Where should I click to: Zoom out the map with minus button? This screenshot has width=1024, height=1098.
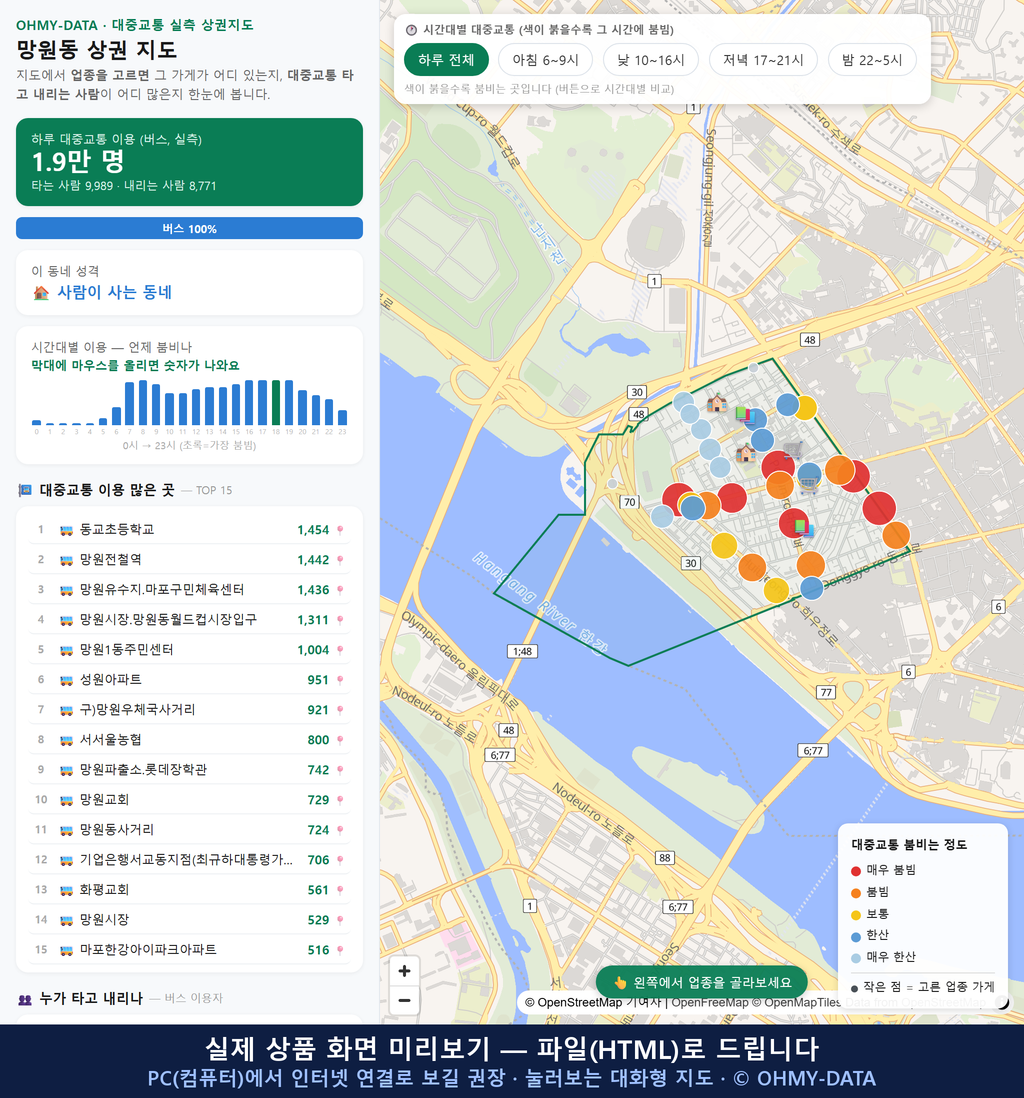[x=404, y=1000]
